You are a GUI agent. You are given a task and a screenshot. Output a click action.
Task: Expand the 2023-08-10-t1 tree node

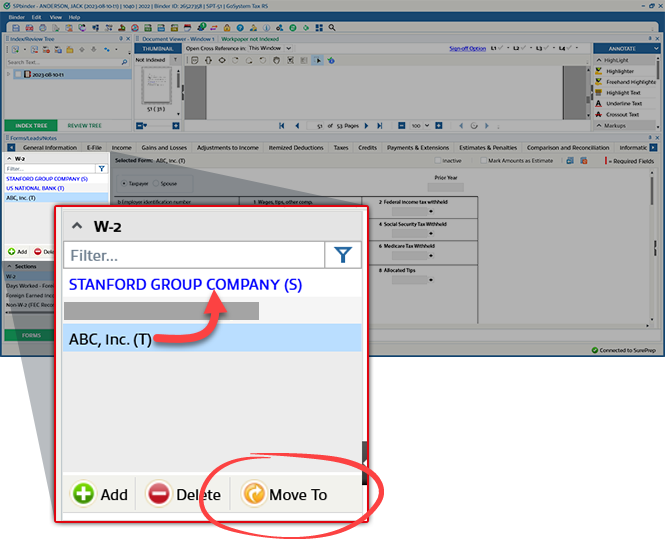click(x=8, y=75)
